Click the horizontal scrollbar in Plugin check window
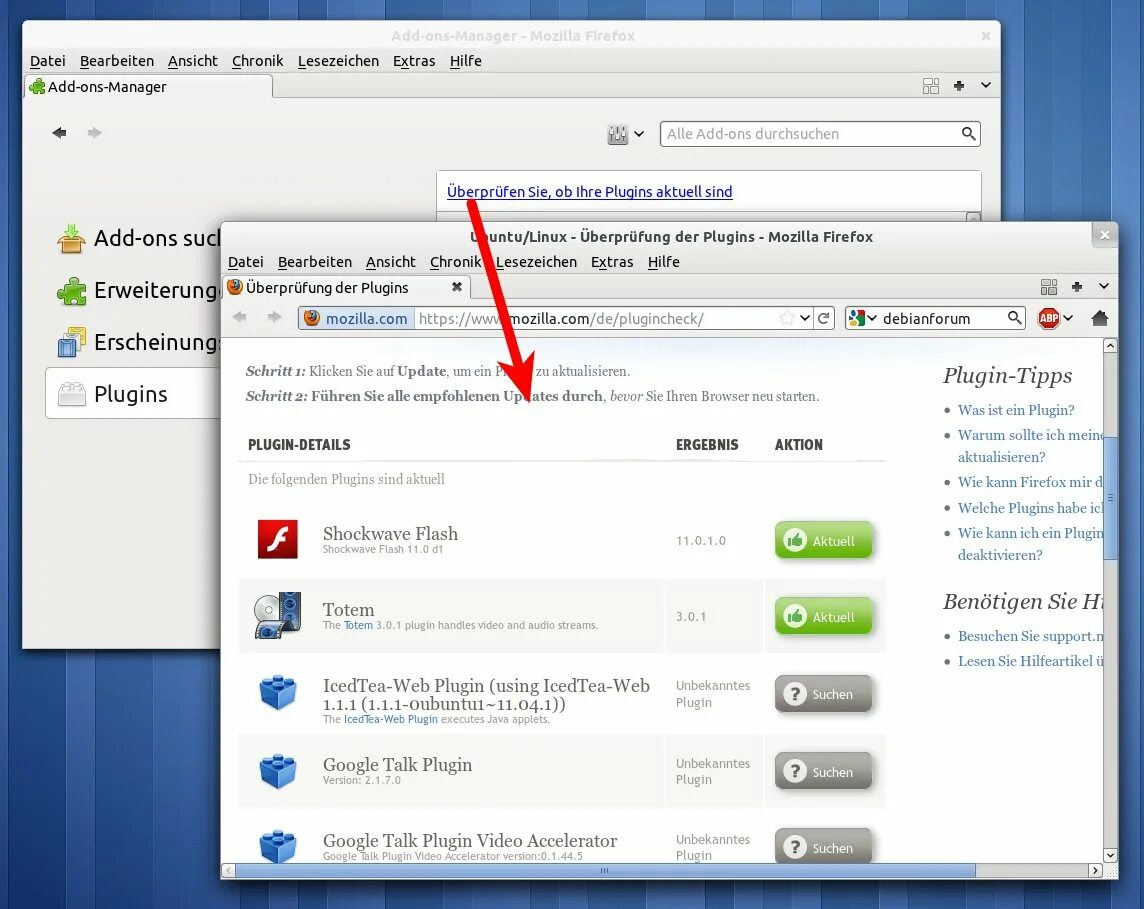 click(x=605, y=870)
